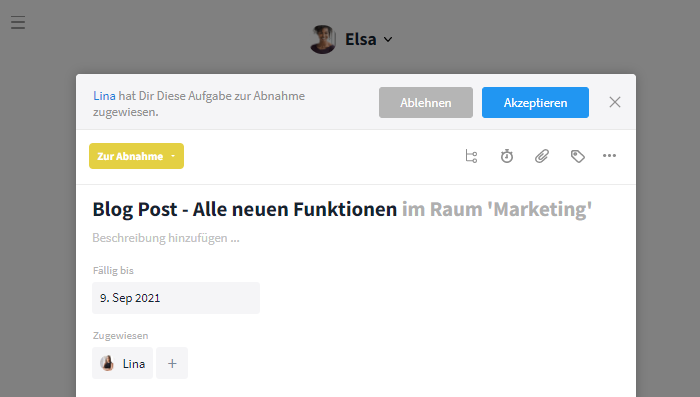Open the due date field 9. Sep 2021

pyautogui.click(x=175, y=298)
